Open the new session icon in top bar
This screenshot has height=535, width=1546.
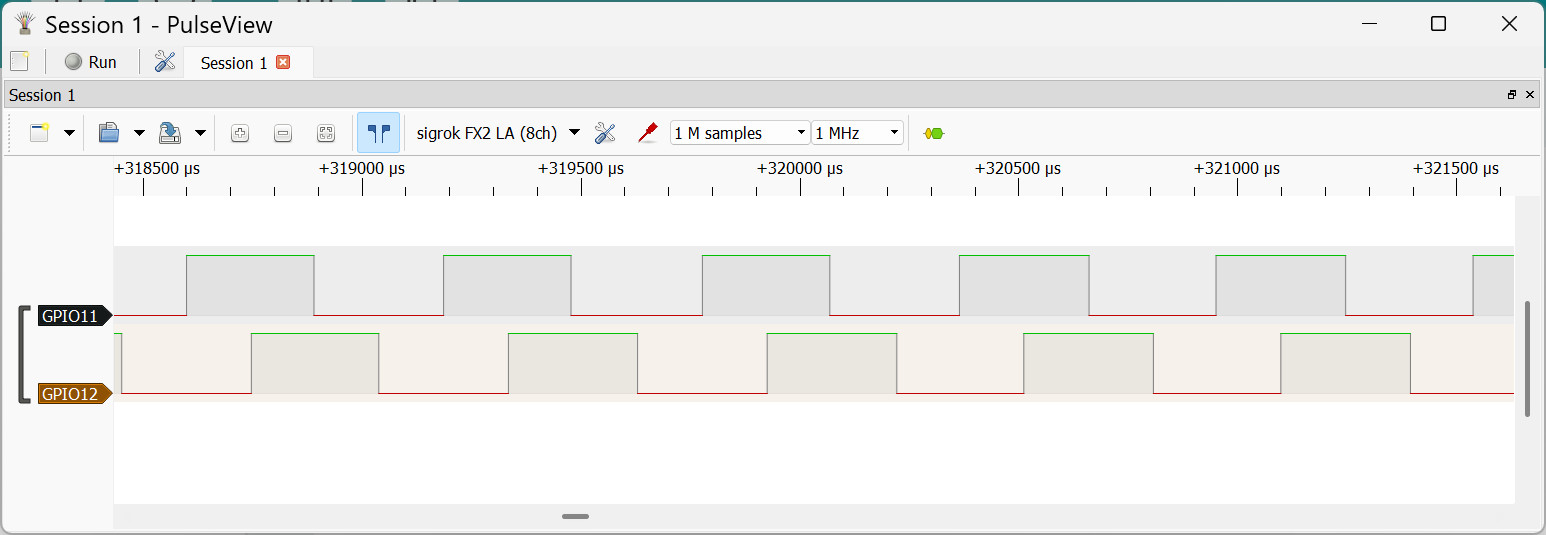pyautogui.click(x=19, y=62)
